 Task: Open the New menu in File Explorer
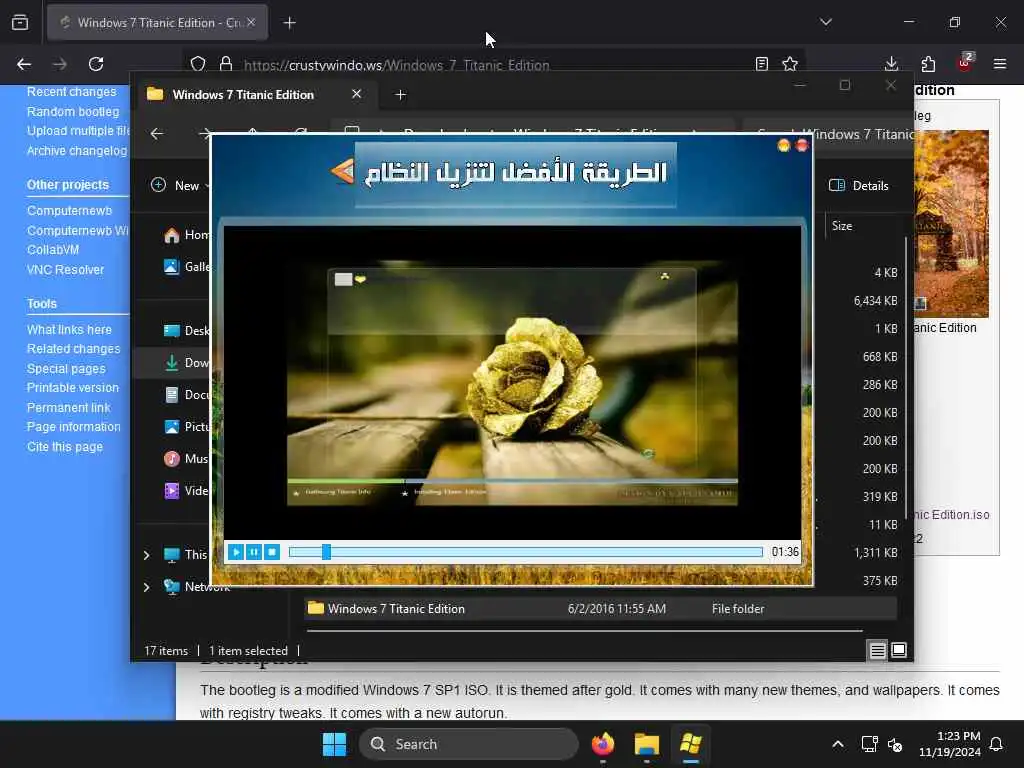tap(180, 185)
